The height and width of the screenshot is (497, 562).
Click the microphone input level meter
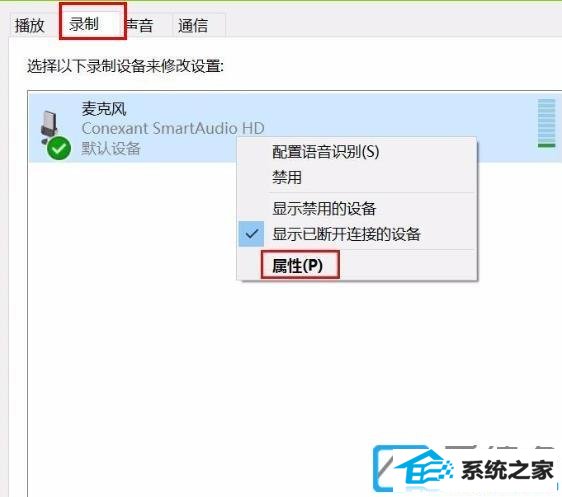[546, 123]
